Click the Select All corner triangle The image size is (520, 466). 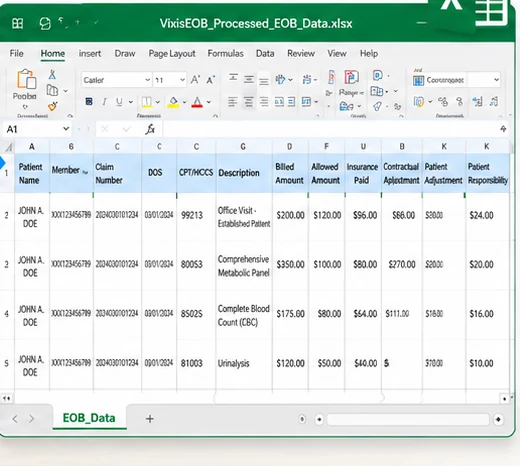click(8, 147)
